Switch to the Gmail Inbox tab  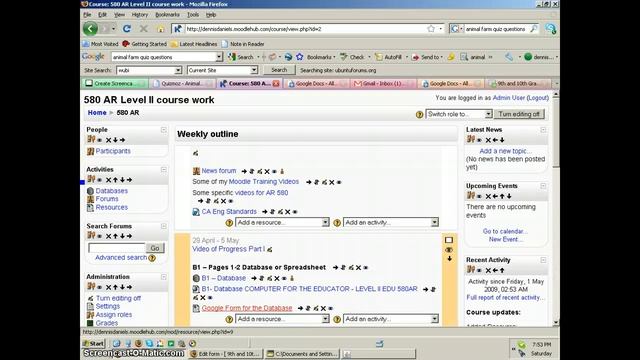pyautogui.click(x=383, y=83)
